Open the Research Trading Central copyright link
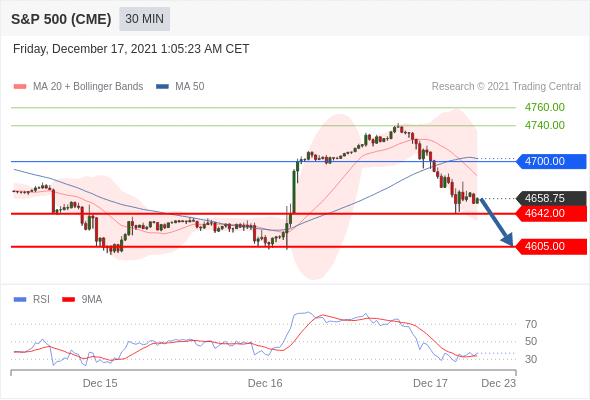590x400 pixels. coord(506,87)
